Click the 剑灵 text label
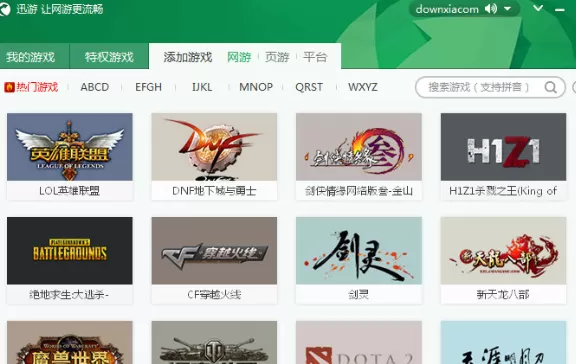This screenshot has width=576, height=364. point(359,295)
